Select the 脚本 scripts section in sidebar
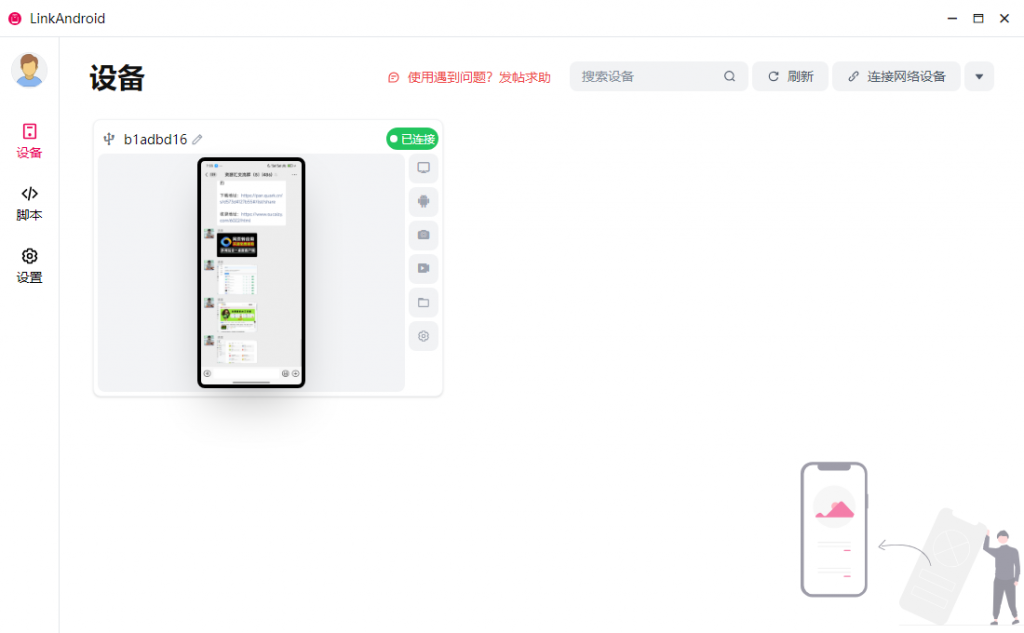1024x633 pixels. click(29, 202)
